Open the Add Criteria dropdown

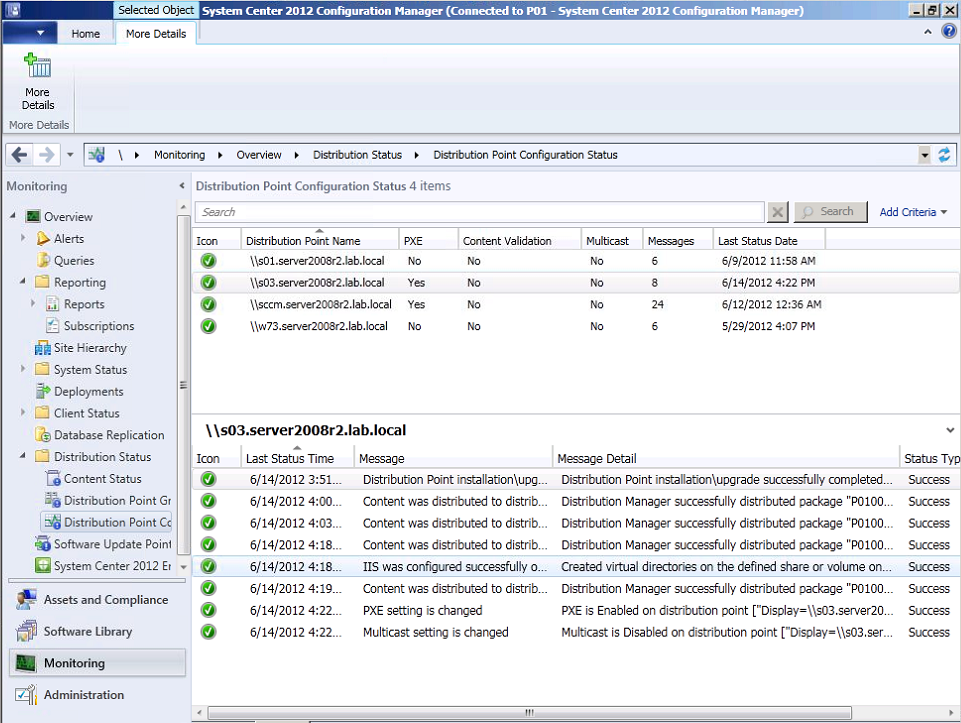[x=913, y=212]
